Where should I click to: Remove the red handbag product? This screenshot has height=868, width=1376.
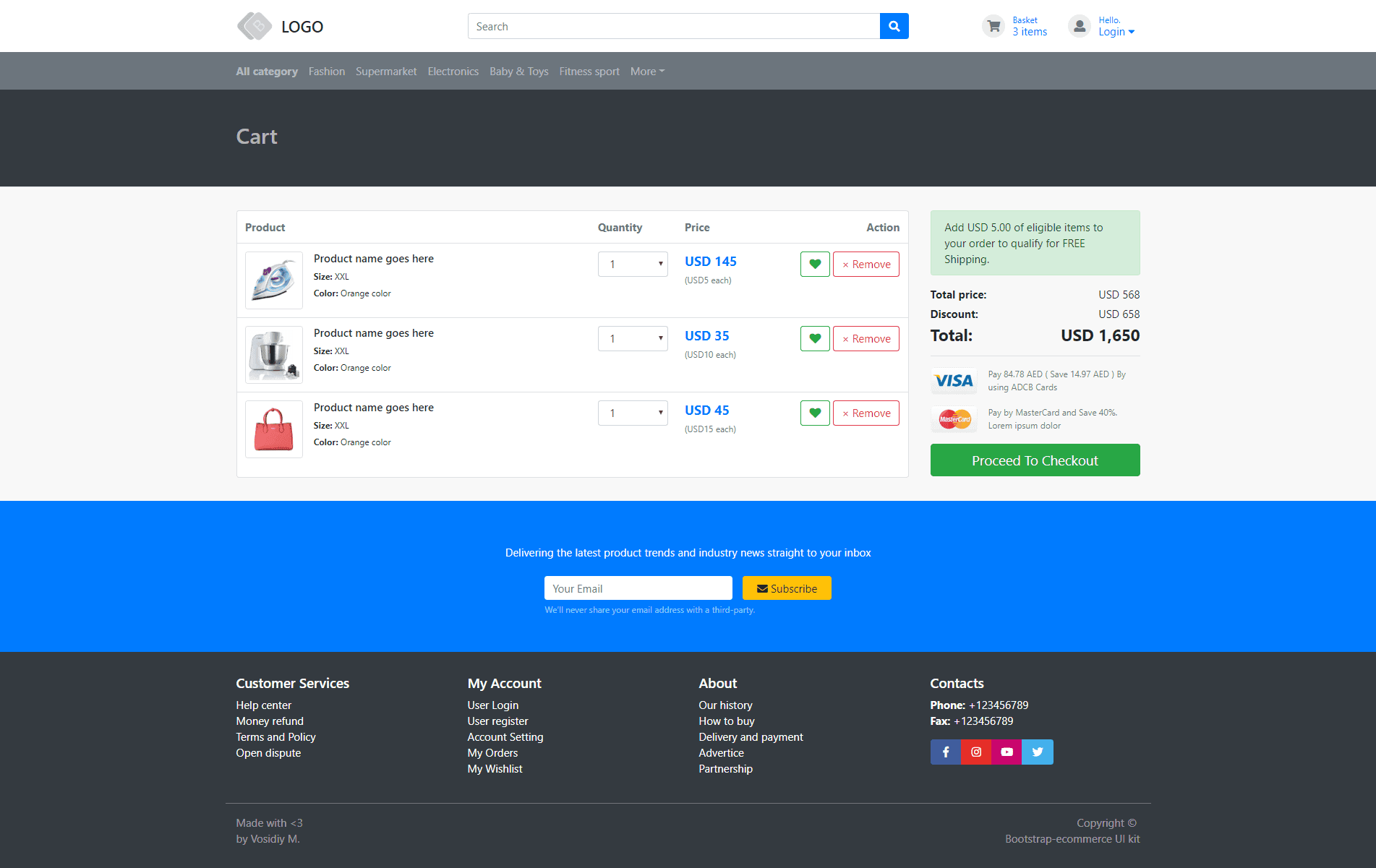click(x=866, y=413)
